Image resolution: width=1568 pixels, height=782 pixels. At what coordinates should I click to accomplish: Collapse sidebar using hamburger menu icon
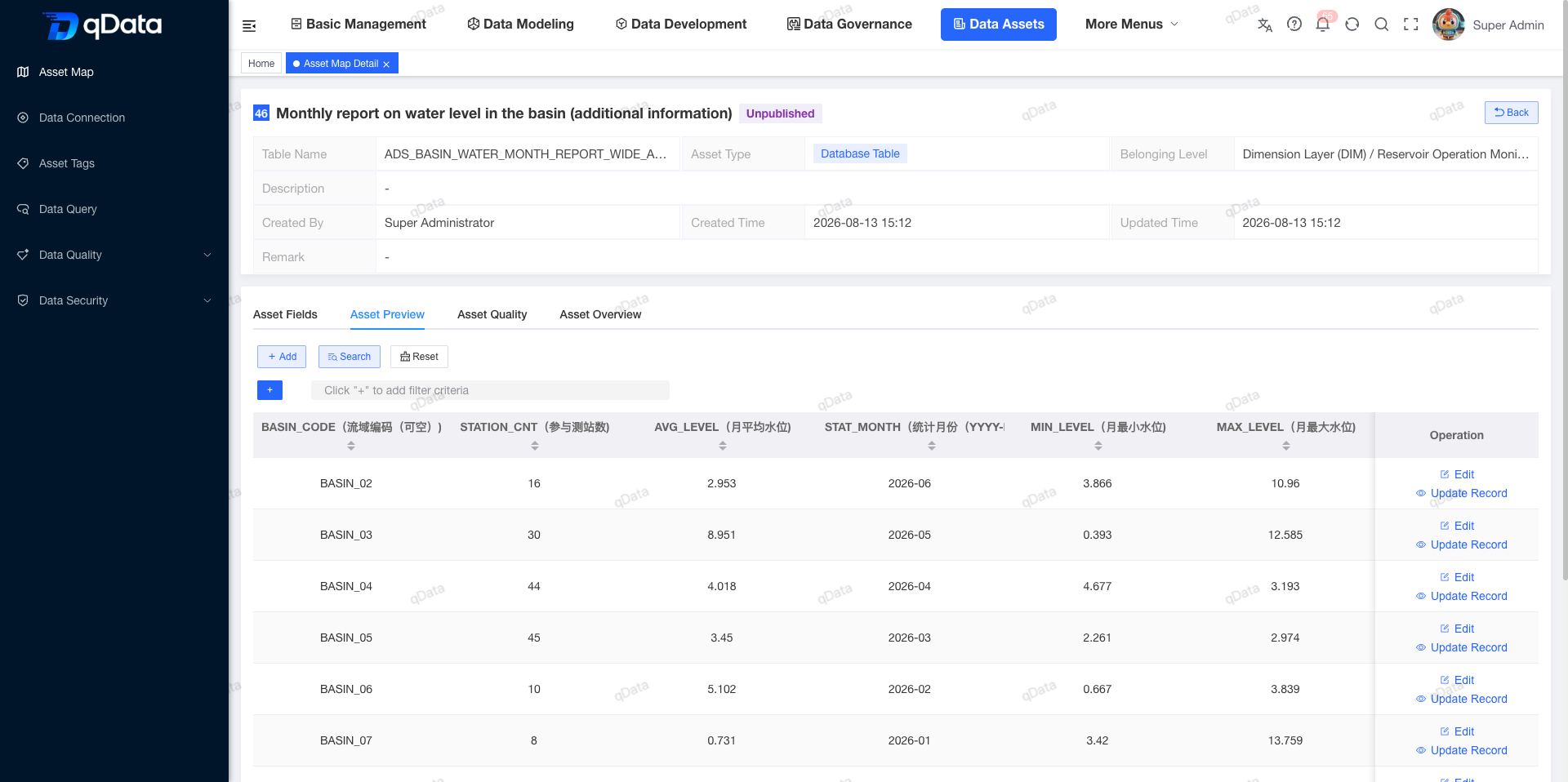249,26
